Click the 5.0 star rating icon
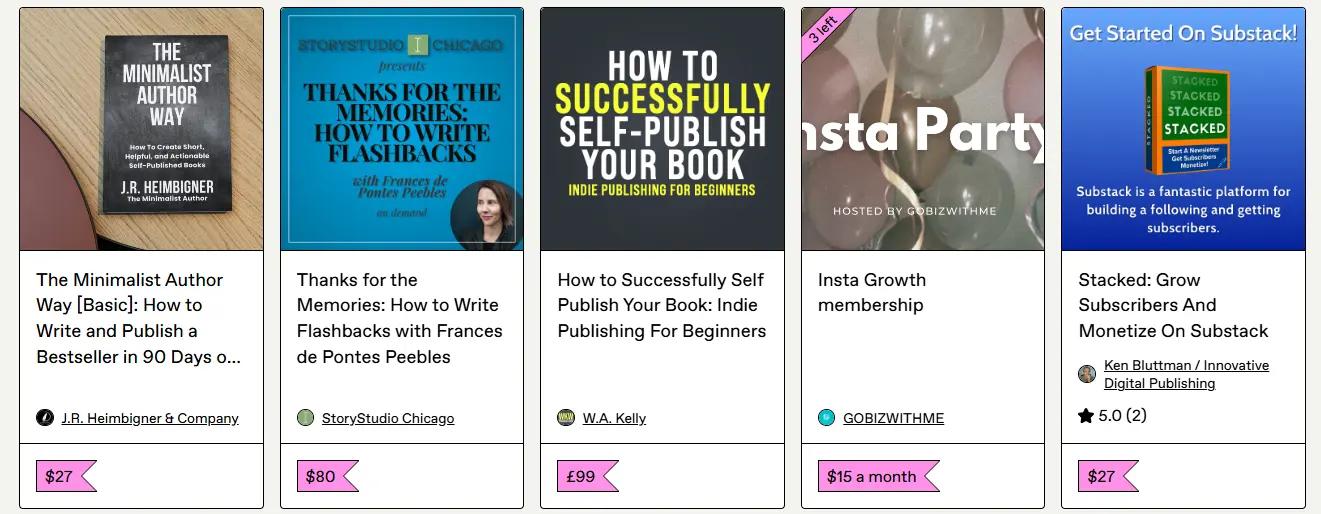The width and height of the screenshot is (1321, 514). coord(1086,415)
